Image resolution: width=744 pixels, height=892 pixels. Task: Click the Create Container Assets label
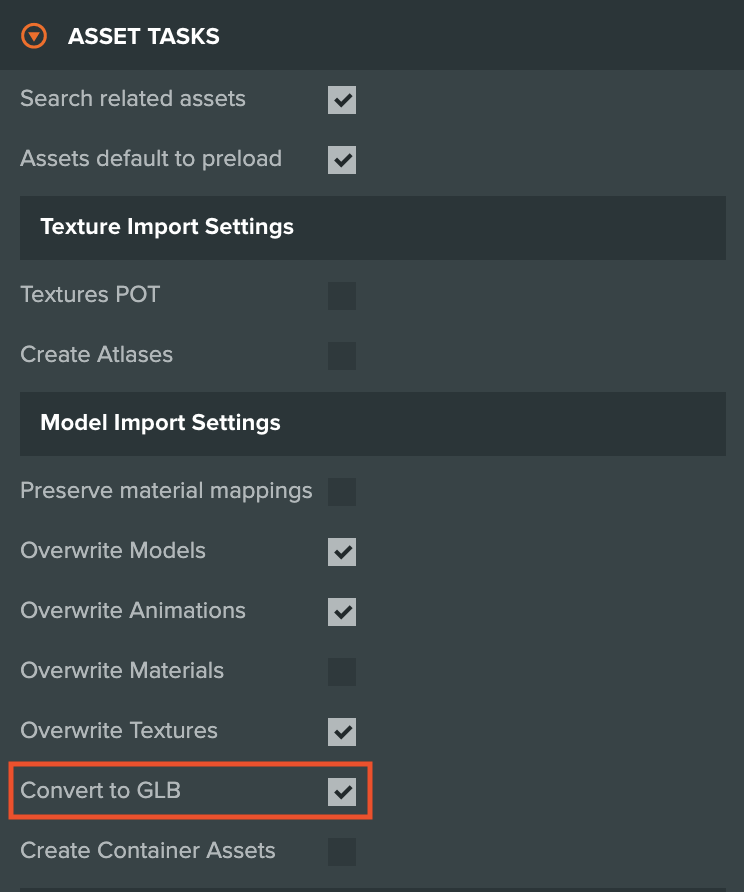coord(147,851)
